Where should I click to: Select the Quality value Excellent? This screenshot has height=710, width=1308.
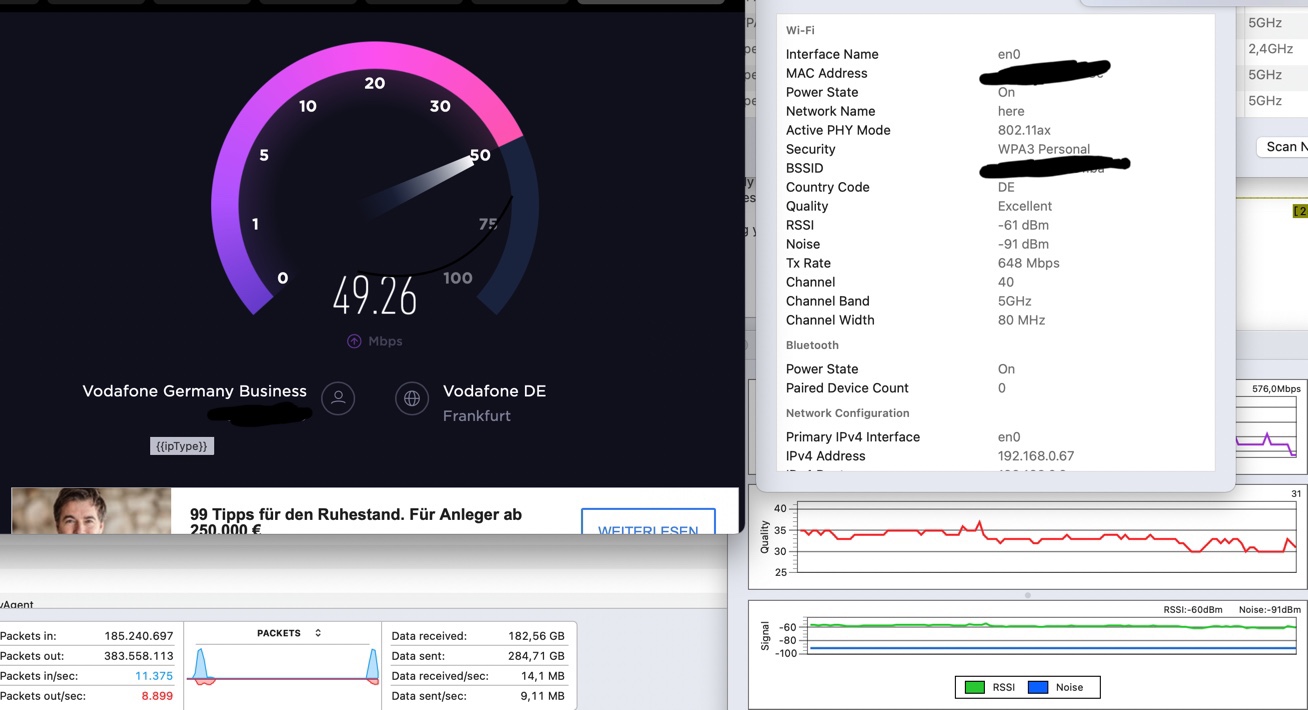click(x=1025, y=206)
